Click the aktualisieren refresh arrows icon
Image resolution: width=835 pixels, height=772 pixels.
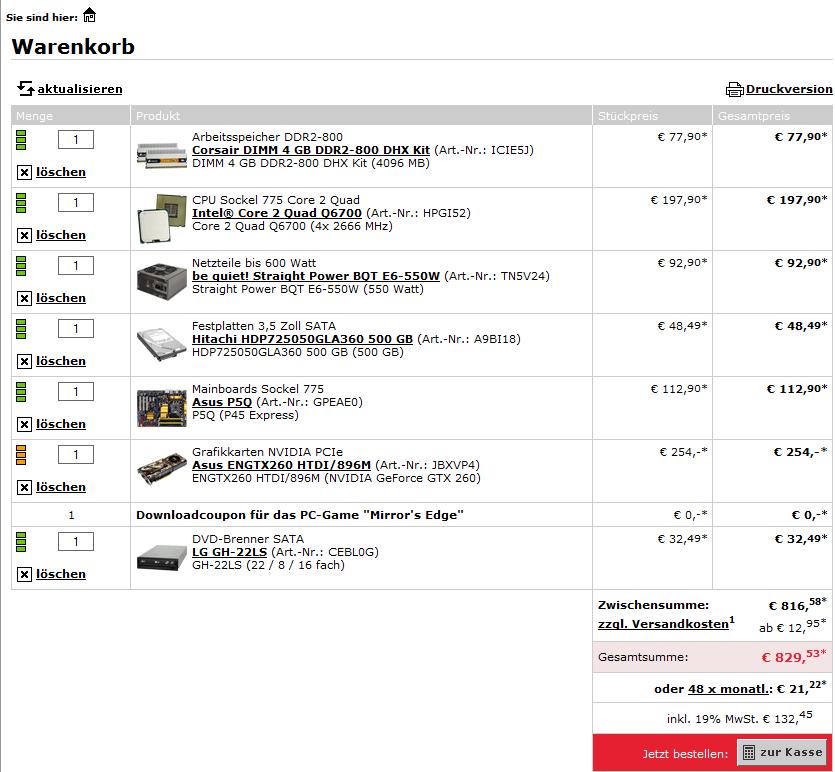click(x=25, y=88)
